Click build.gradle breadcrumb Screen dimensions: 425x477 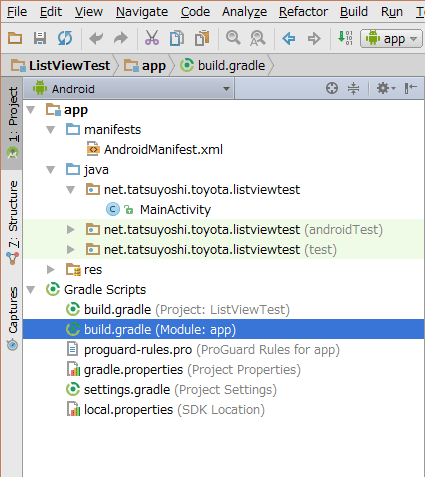pos(223,65)
